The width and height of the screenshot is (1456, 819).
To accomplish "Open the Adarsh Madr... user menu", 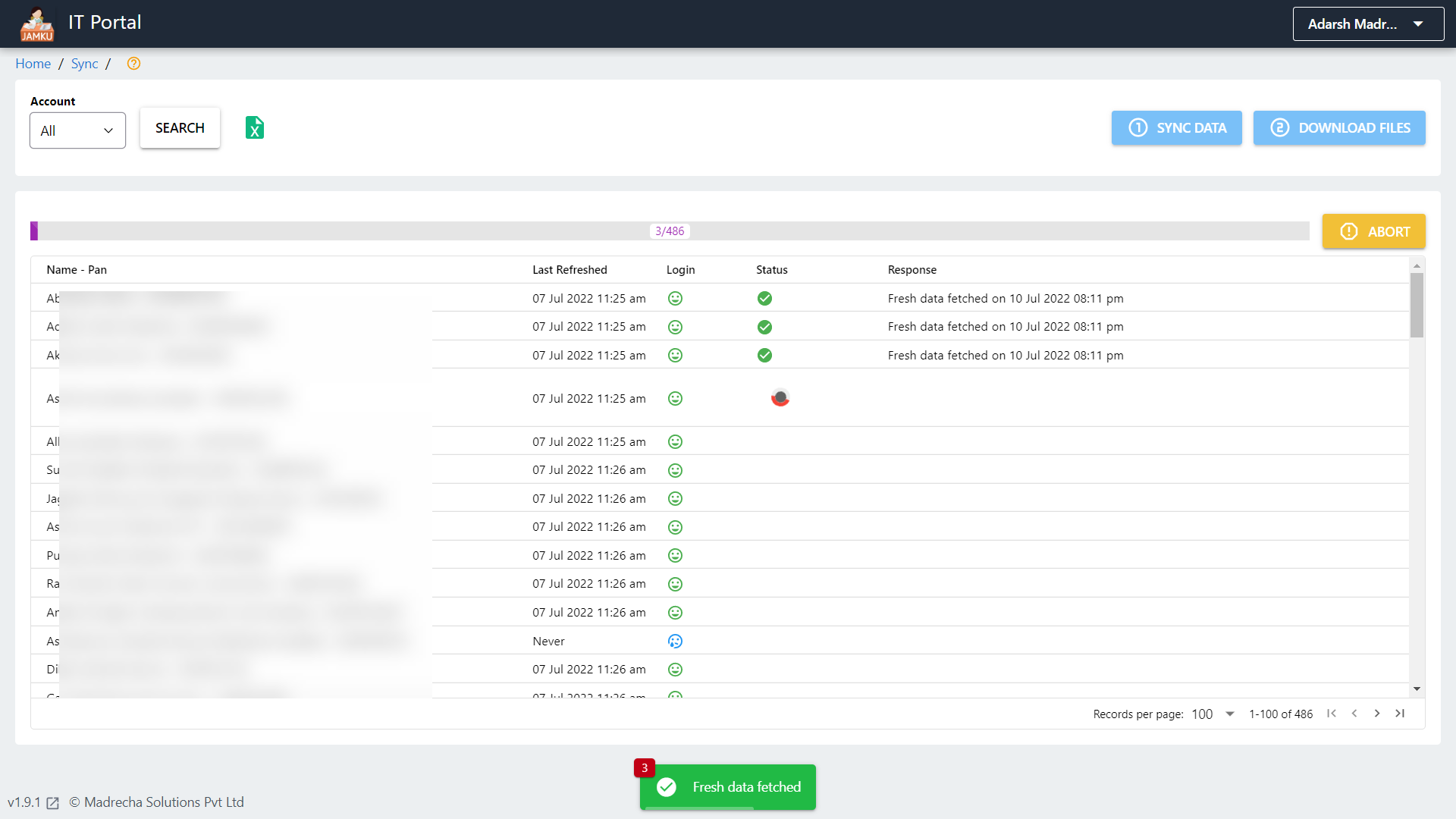I will tap(1368, 24).
